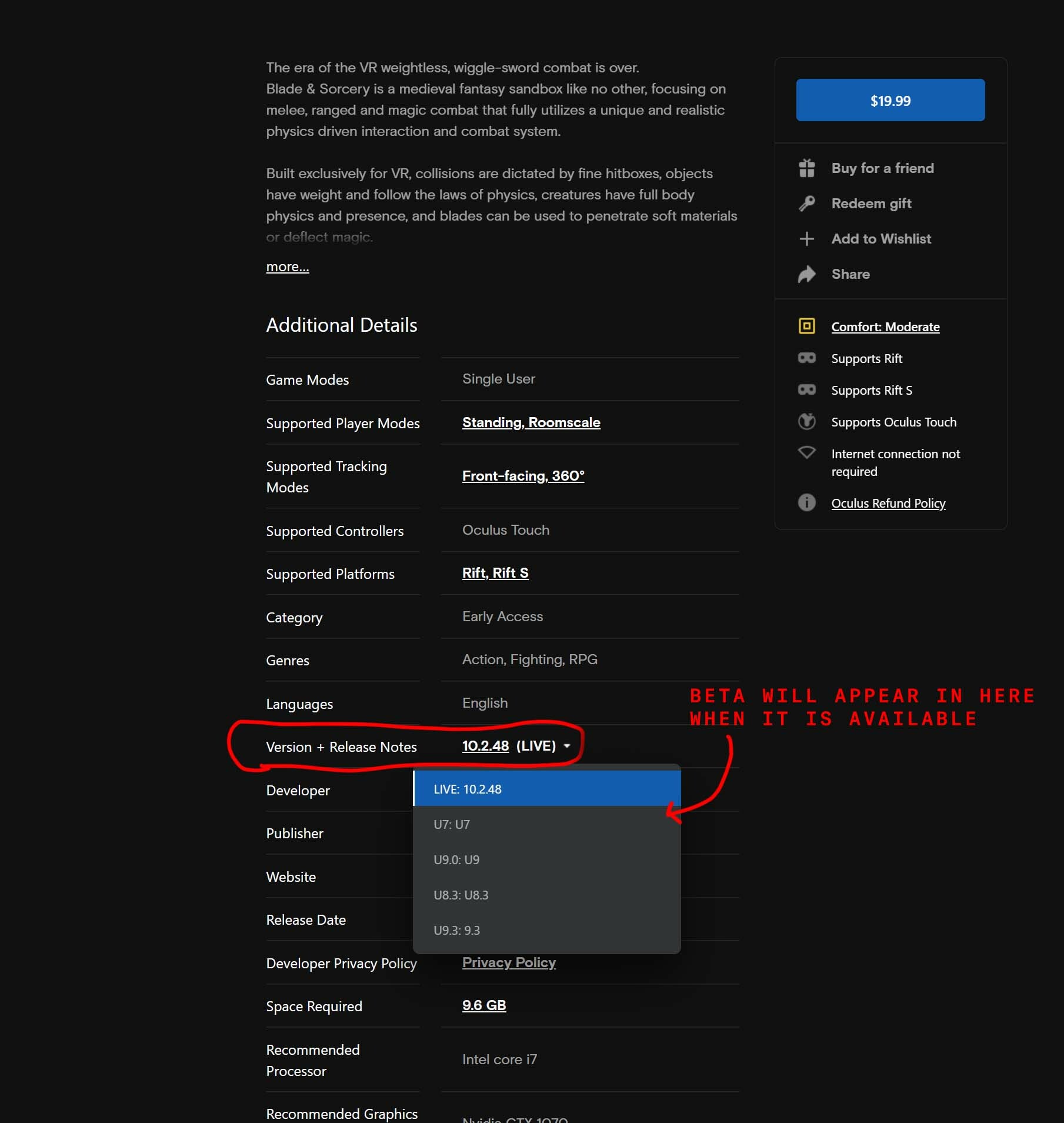Click the Developer Privacy Policy label

341,964
